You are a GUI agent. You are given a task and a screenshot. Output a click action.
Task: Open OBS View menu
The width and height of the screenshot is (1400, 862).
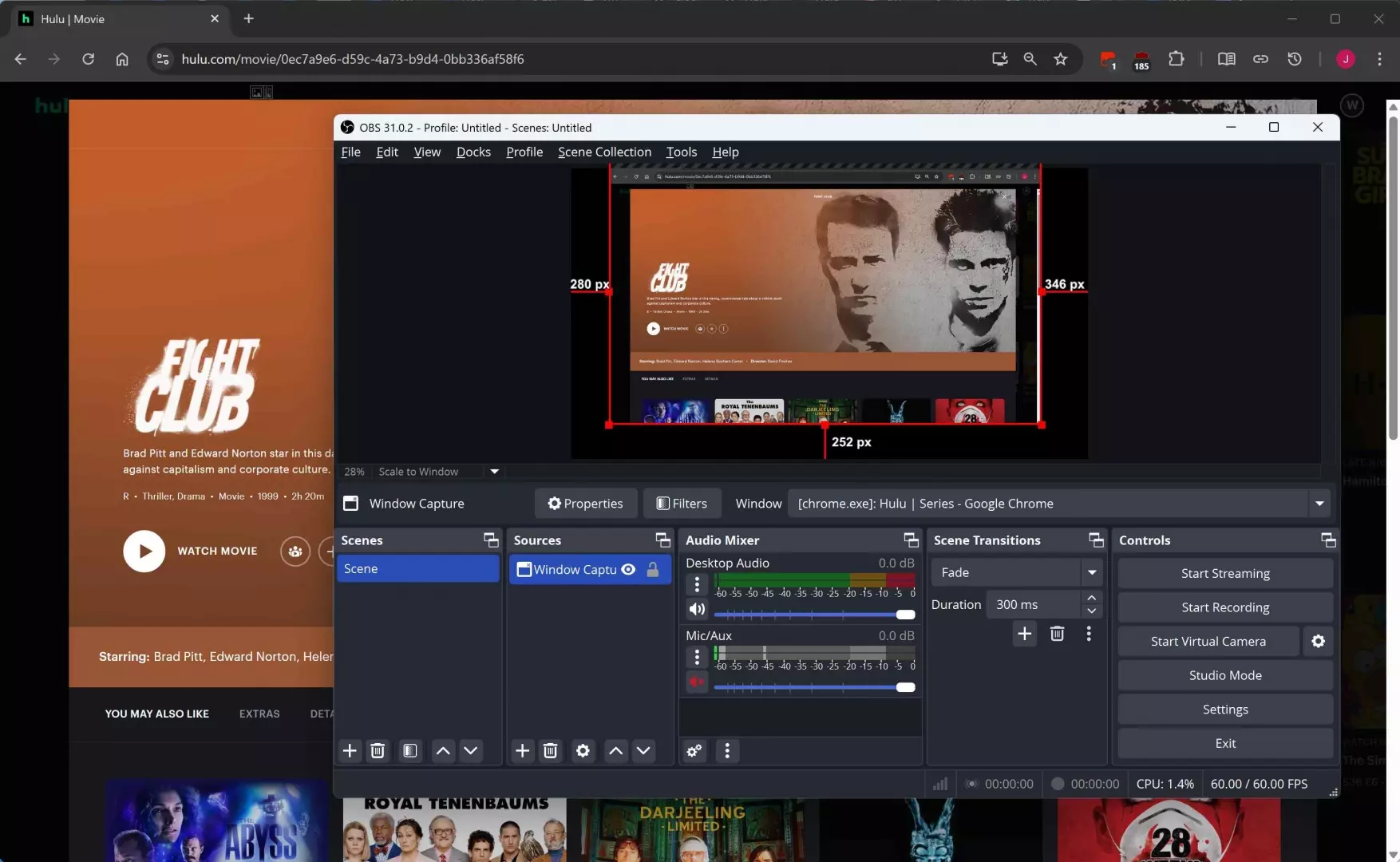427,152
